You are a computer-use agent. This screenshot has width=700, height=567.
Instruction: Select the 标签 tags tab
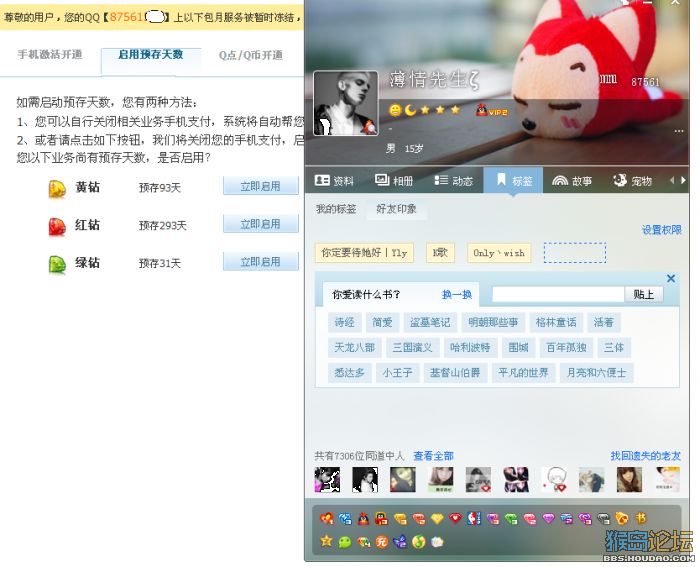(513, 180)
